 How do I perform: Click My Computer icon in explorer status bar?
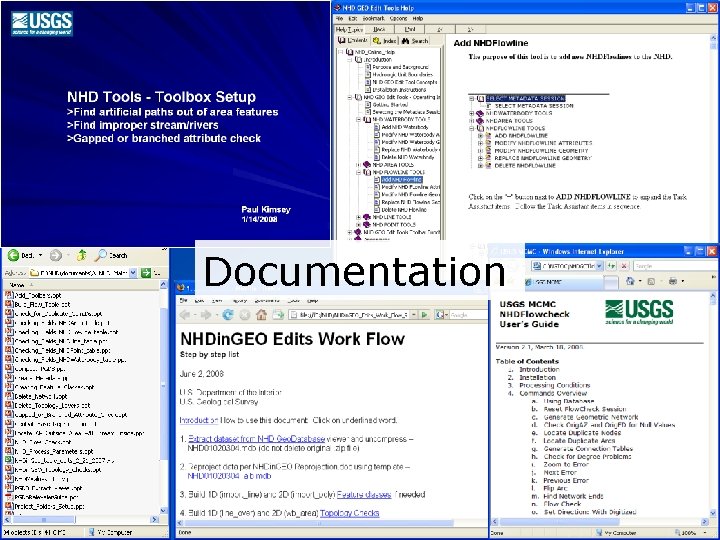(x=91, y=532)
